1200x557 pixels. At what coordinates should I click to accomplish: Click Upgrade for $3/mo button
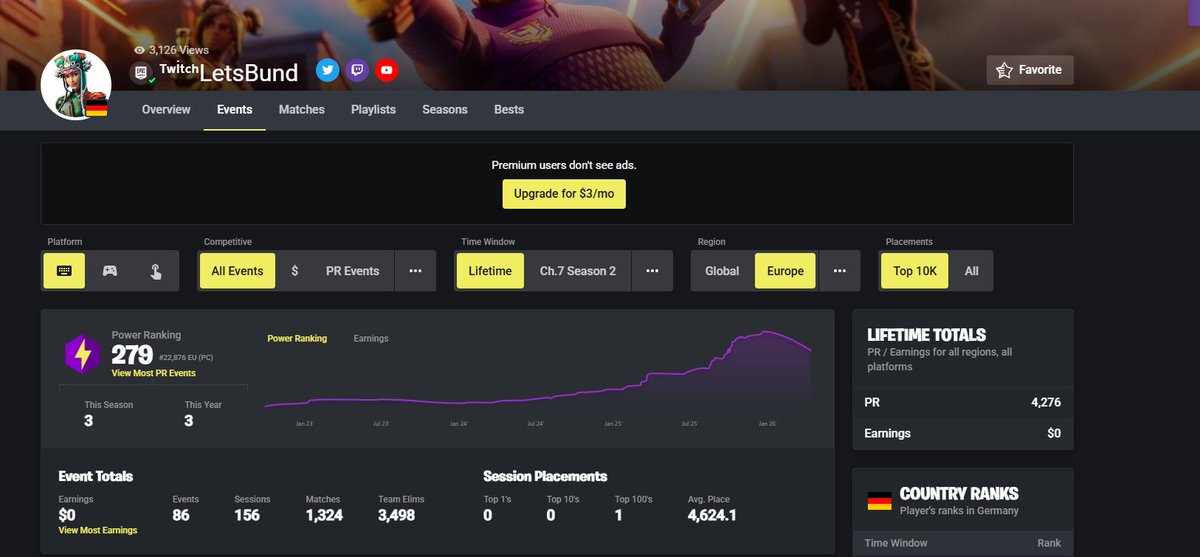[x=564, y=193]
